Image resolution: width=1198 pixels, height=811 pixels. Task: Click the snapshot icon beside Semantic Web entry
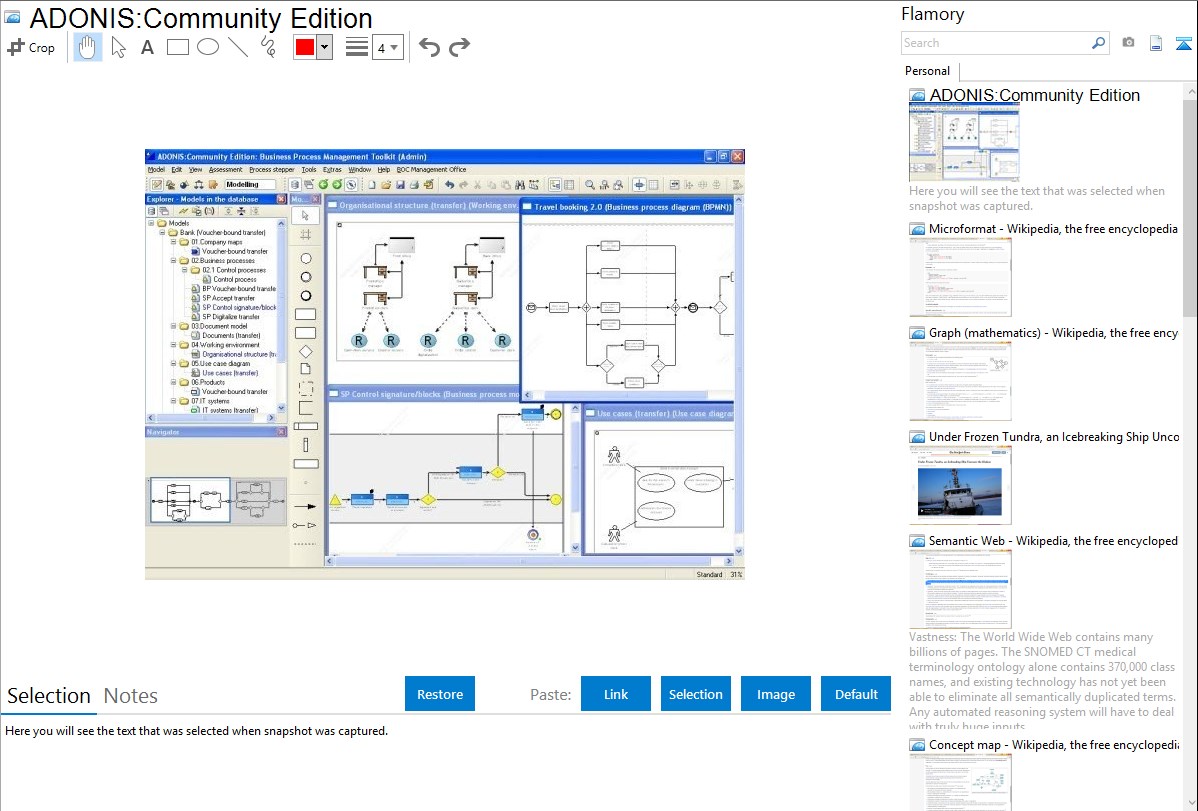pyautogui.click(x=917, y=541)
